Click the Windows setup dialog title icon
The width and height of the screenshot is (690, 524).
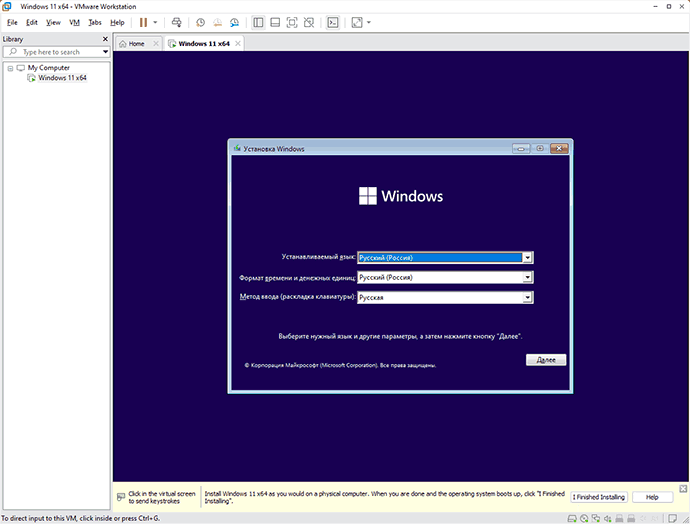click(x=237, y=148)
